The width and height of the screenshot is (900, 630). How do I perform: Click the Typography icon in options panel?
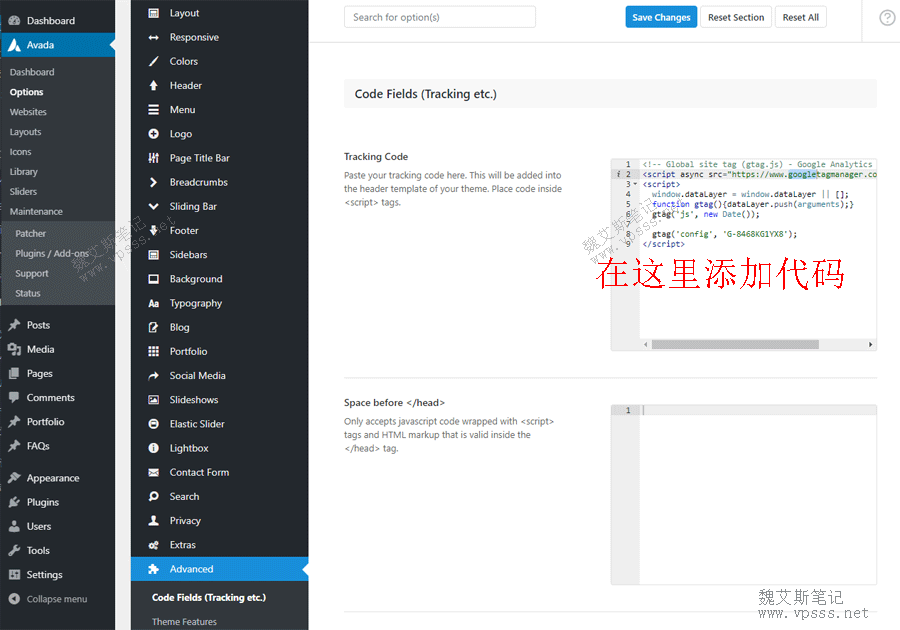click(153, 303)
